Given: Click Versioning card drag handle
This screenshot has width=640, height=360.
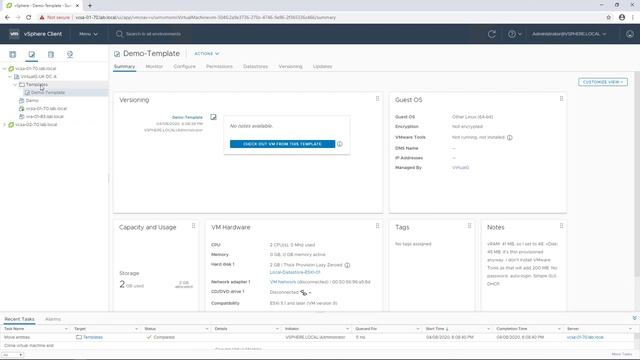Looking at the screenshot, I should pos(378,99).
